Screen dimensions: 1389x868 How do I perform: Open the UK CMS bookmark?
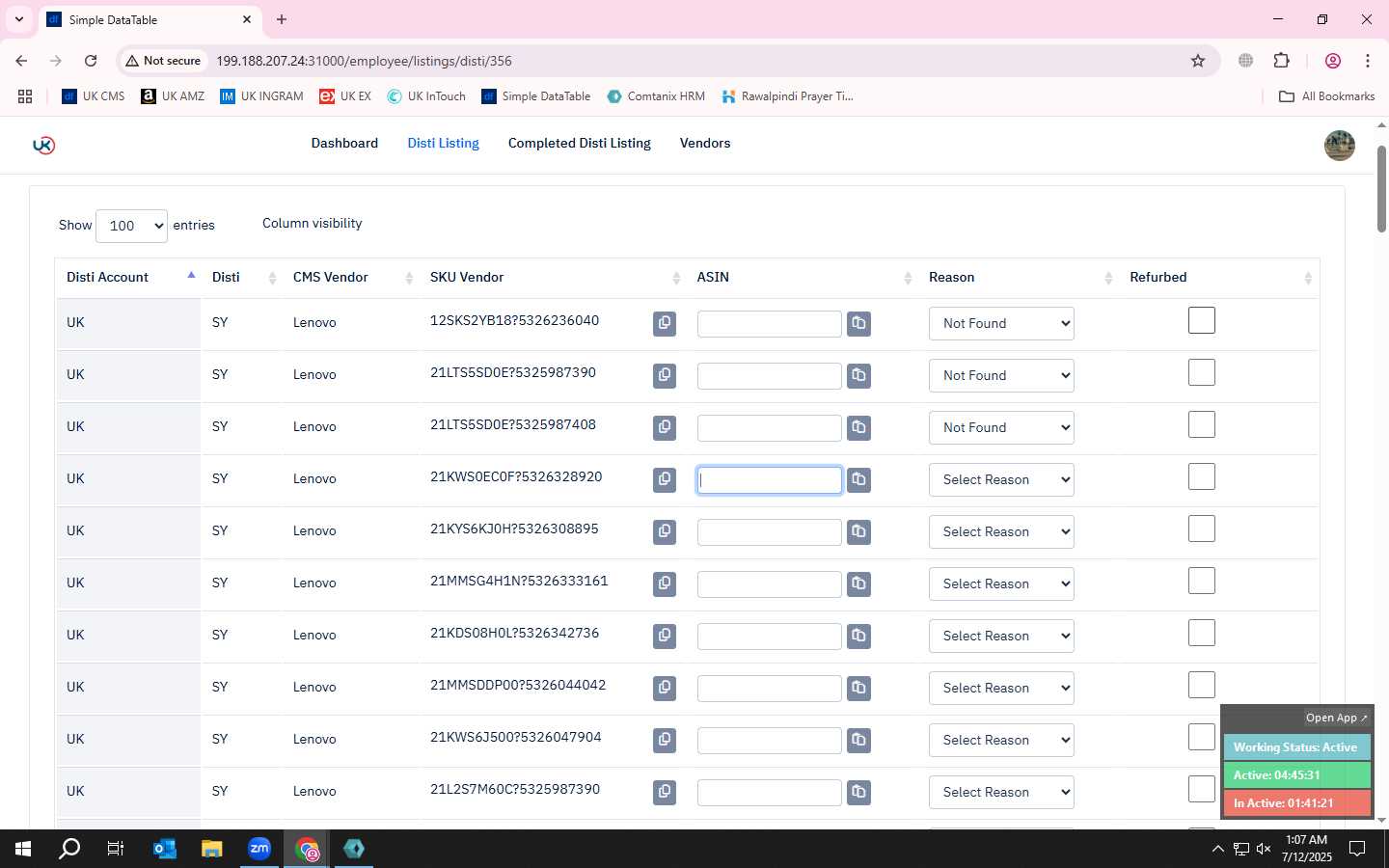pyautogui.click(x=94, y=96)
